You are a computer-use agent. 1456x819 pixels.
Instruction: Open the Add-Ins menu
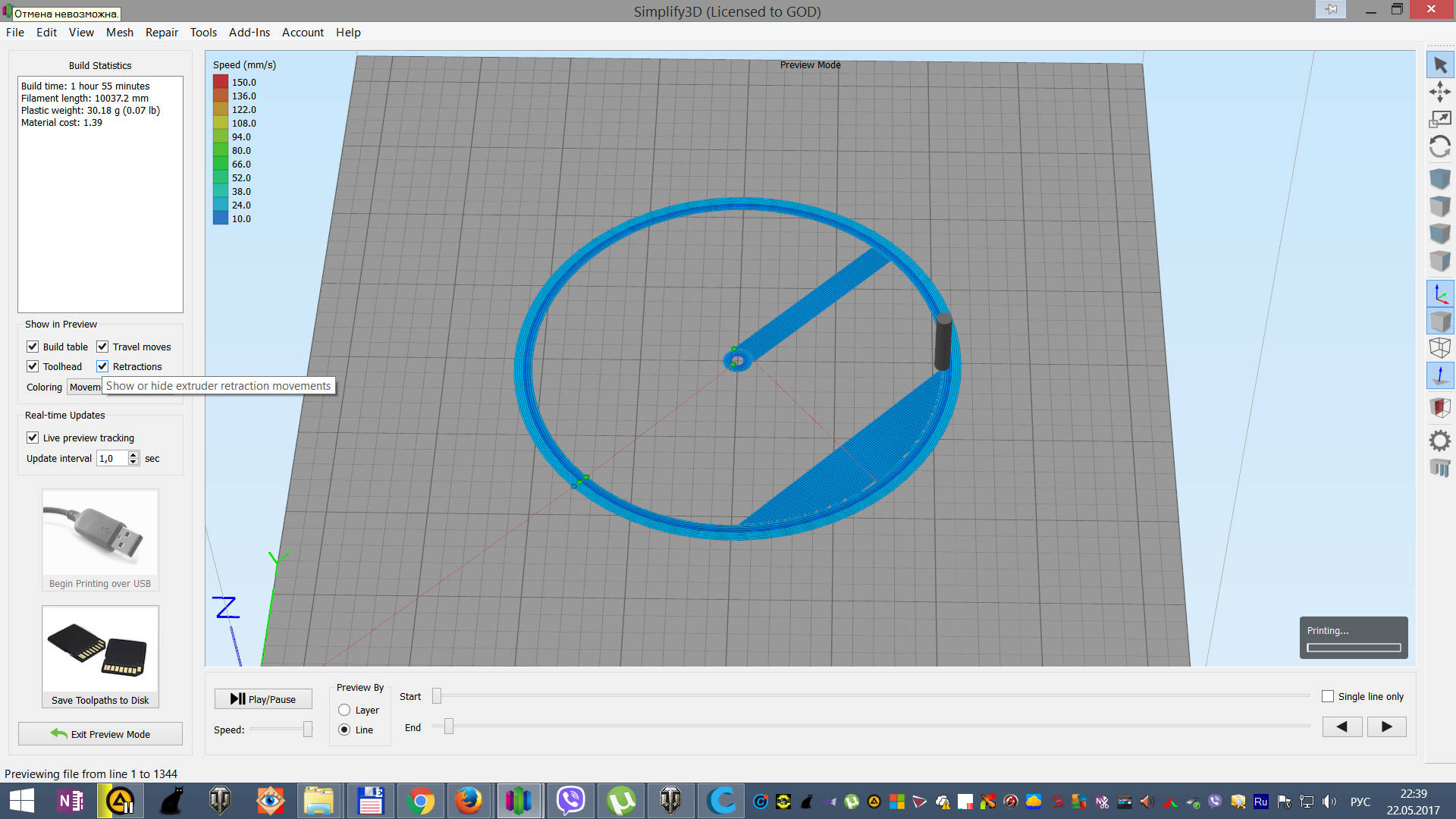[x=249, y=33]
